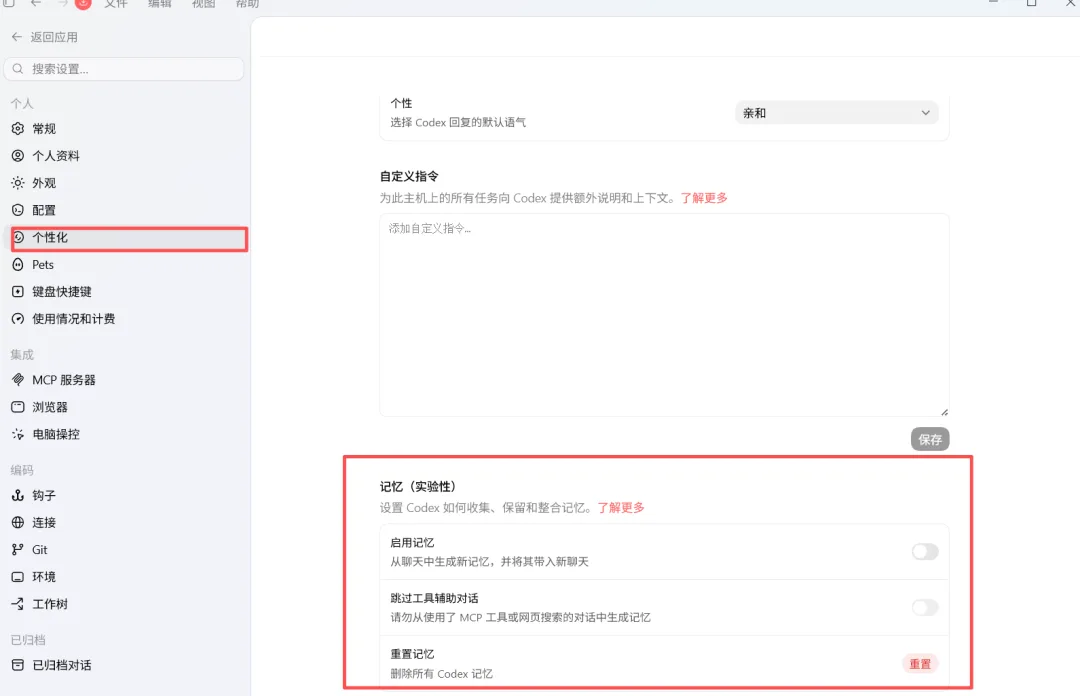The height and width of the screenshot is (696, 1080).
Task: Open the 键盘快捷键 settings page
Action: (125, 291)
